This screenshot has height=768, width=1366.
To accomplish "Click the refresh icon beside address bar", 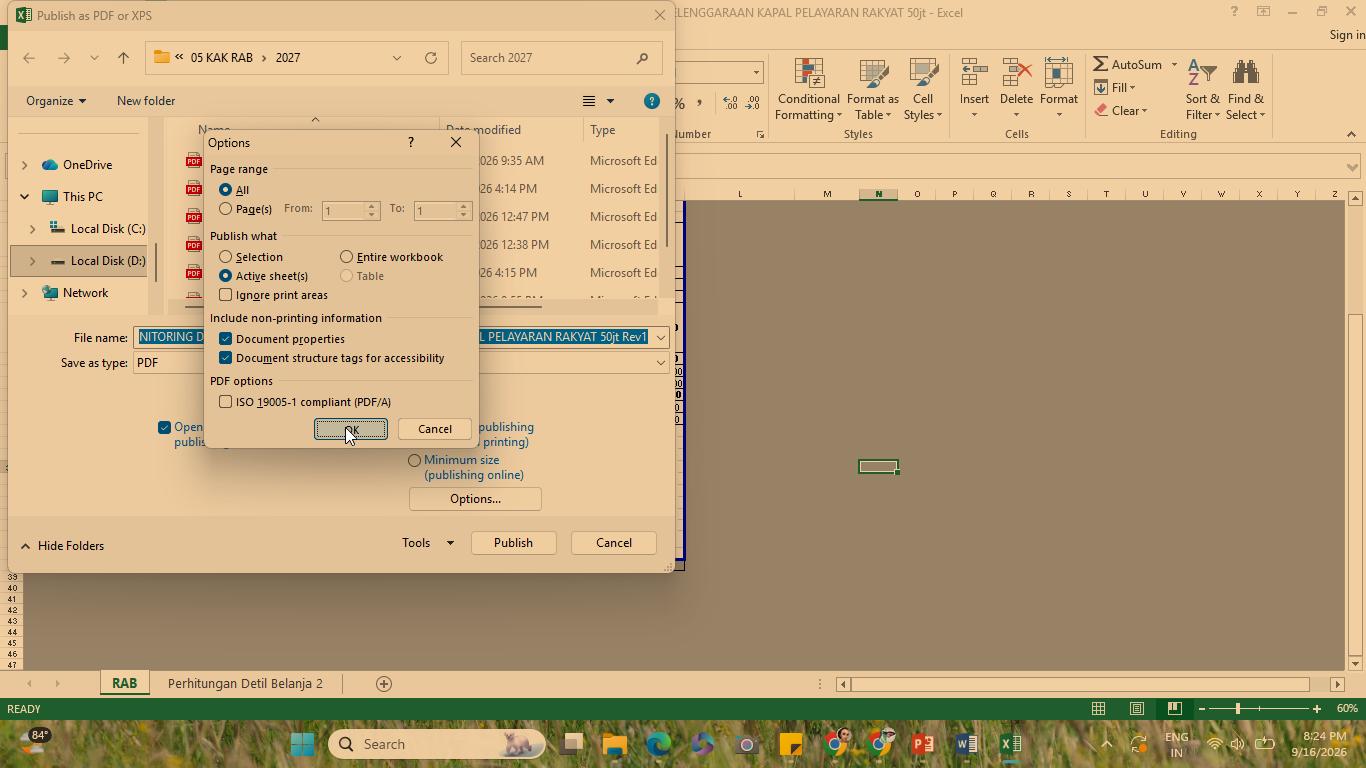I will point(431,58).
